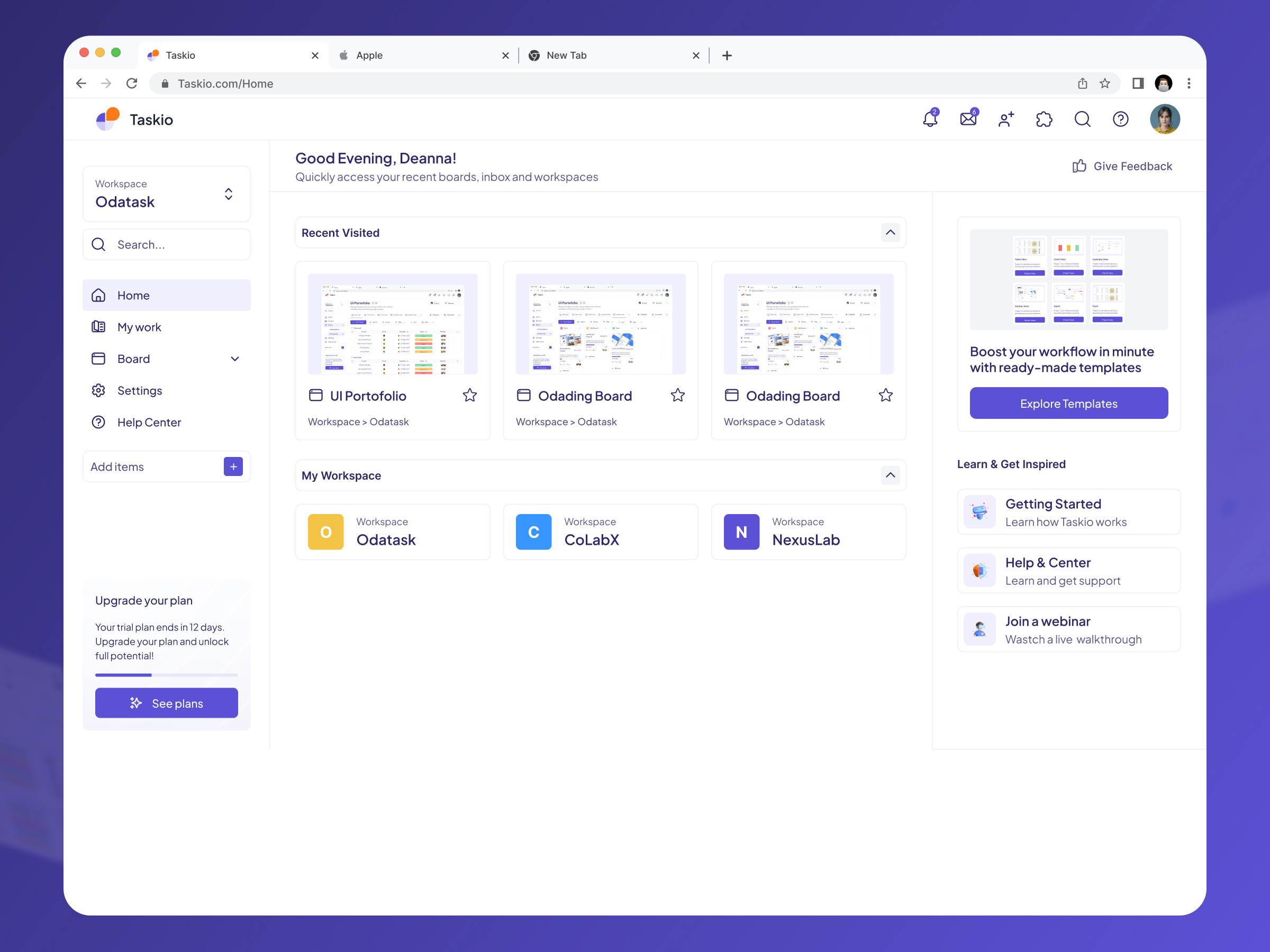Viewport: 1270px width, 952px height.
Task: Star the first Odading Board card
Action: pyautogui.click(x=677, y=395)
